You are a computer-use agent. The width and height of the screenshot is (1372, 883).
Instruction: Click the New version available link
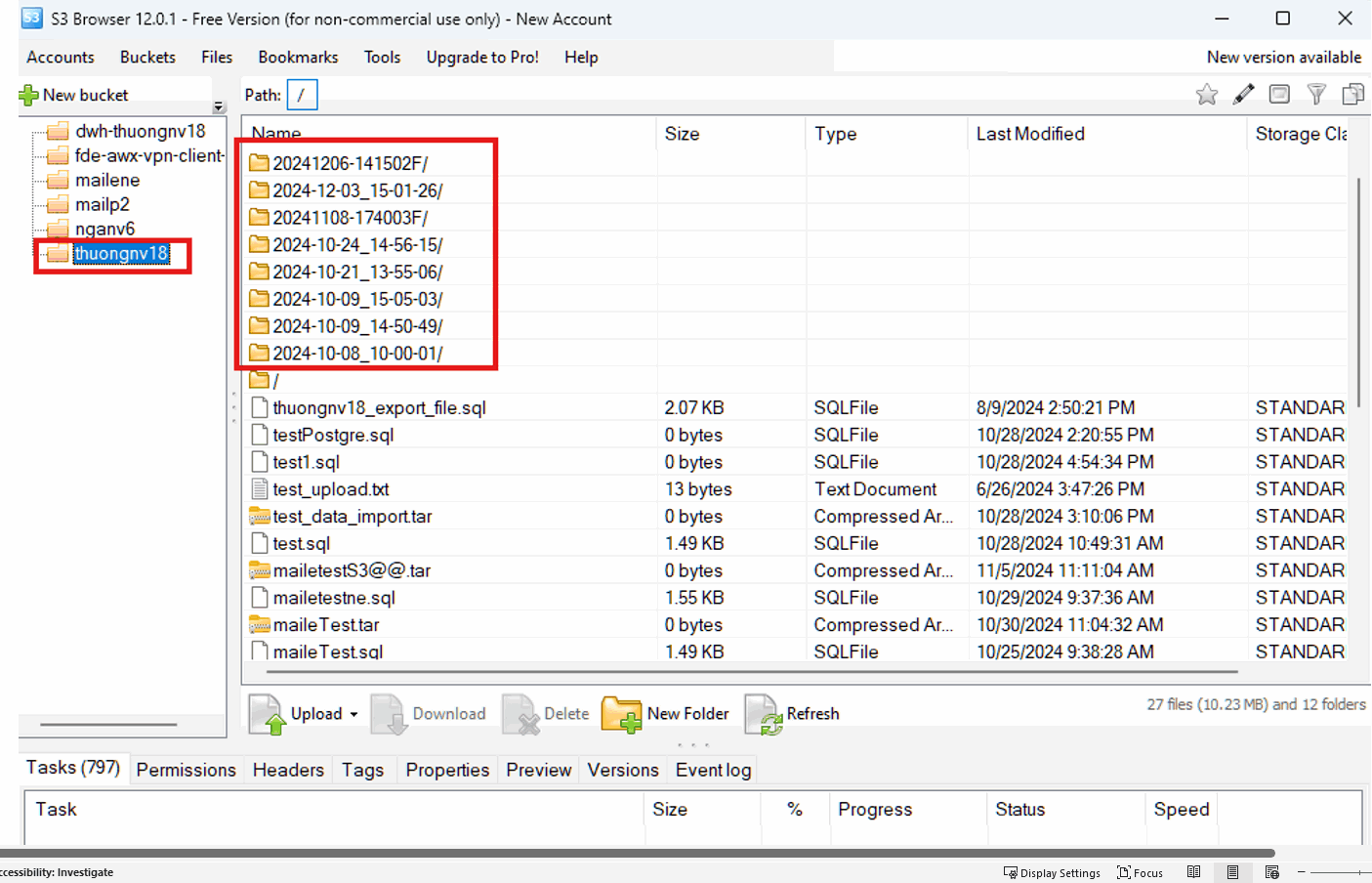(1283, 58)
